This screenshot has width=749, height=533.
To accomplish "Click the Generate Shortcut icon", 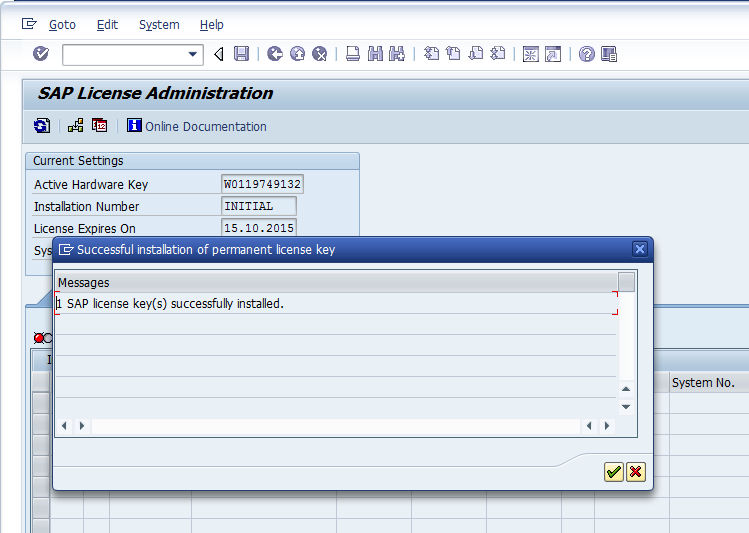I will click(553, 54).
